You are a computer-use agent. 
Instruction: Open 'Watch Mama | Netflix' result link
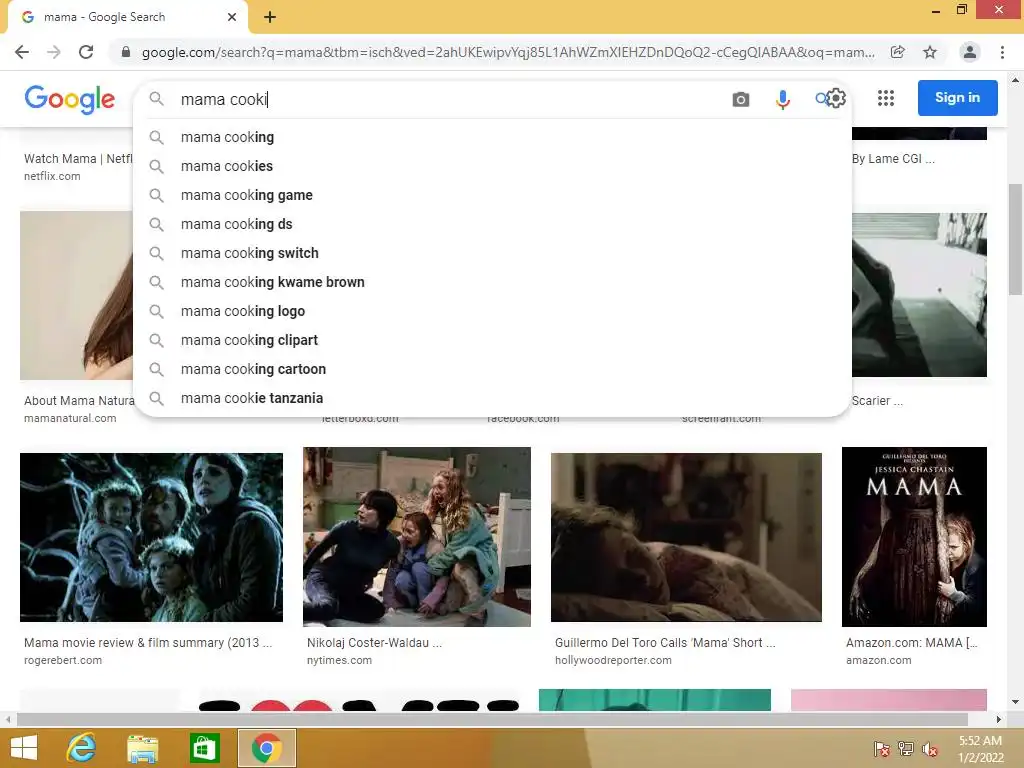[x=78, y=159]
